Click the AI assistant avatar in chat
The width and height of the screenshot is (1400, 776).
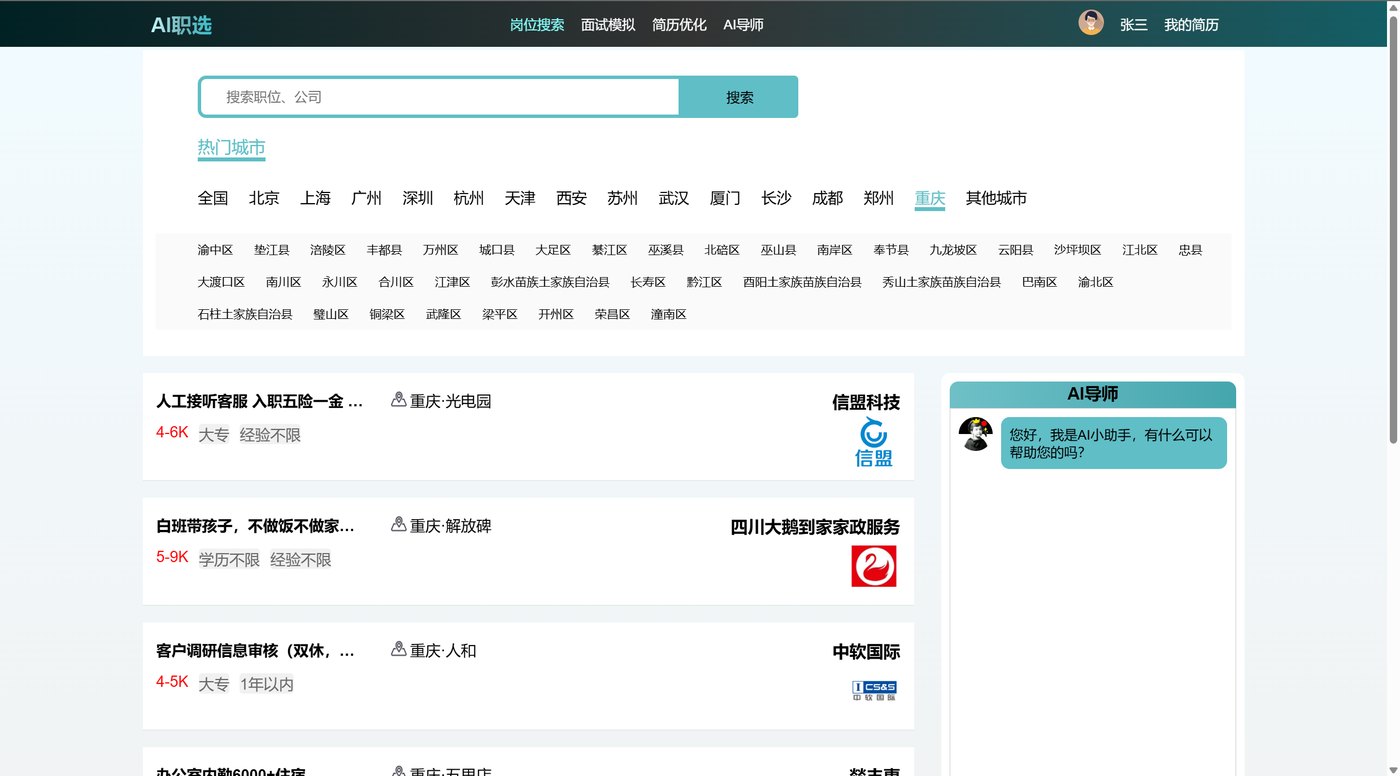[975, 434]
